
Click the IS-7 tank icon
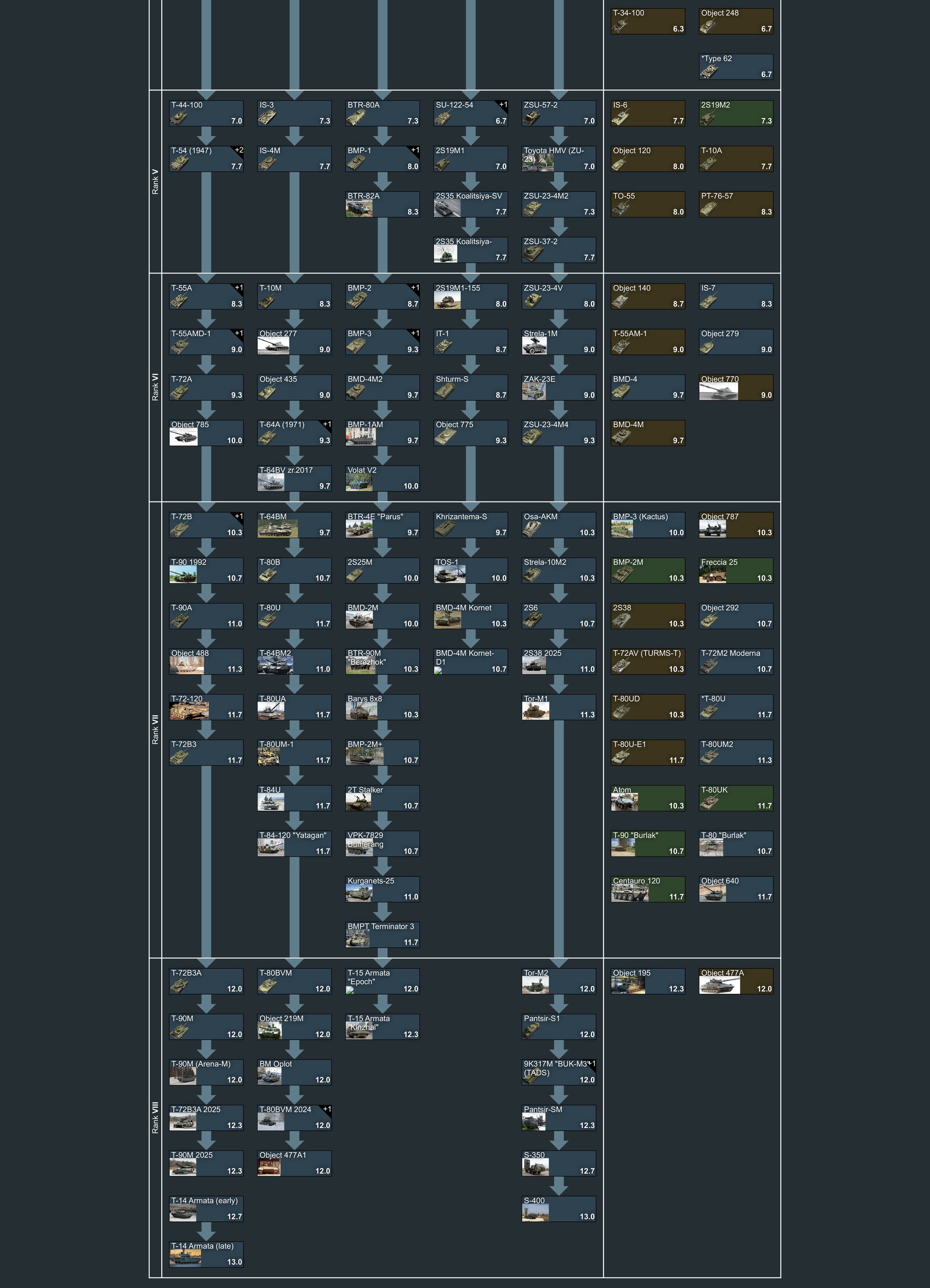[x=709, y=301]
